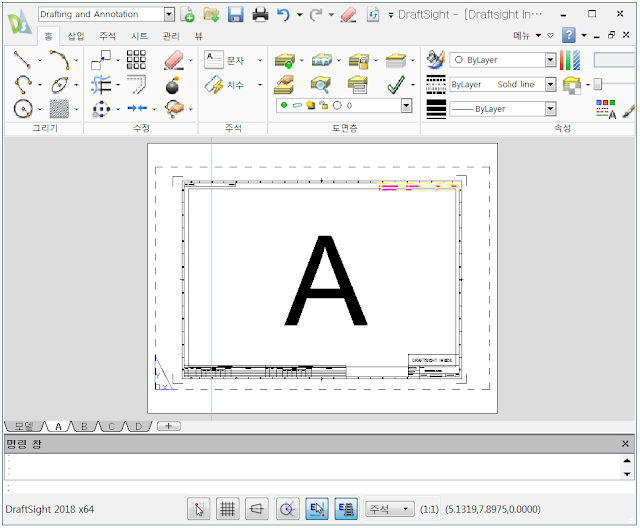Open the workspace Drafting and Annotation dropdown
This screenshot has width=640, height=528.
point(169,14)
